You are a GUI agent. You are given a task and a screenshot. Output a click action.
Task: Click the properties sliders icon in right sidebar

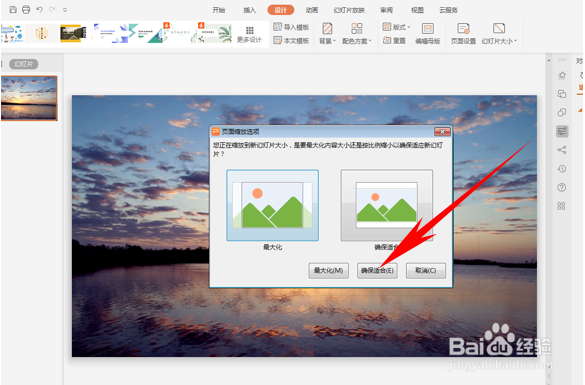(x=562, y=131)
